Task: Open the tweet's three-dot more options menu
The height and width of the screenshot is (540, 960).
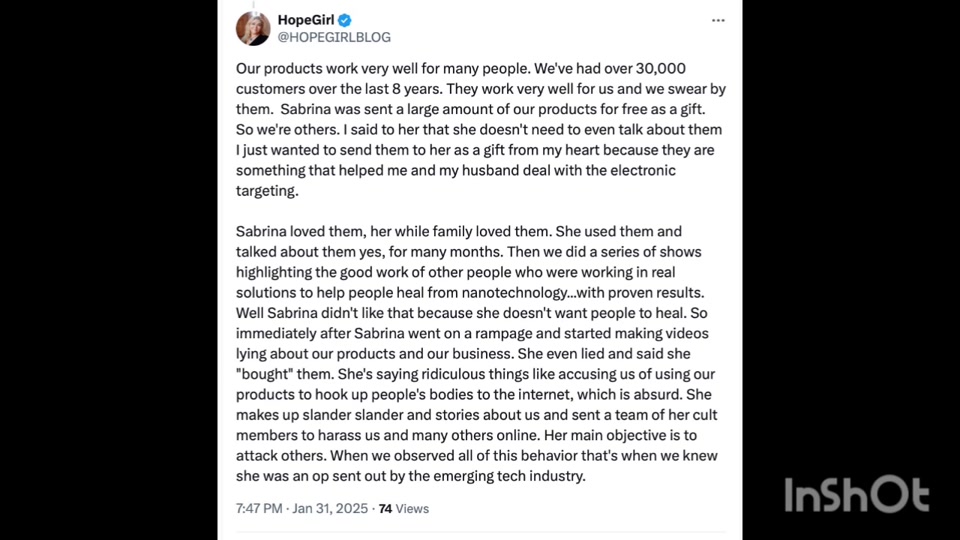Action: click(718, 20)
